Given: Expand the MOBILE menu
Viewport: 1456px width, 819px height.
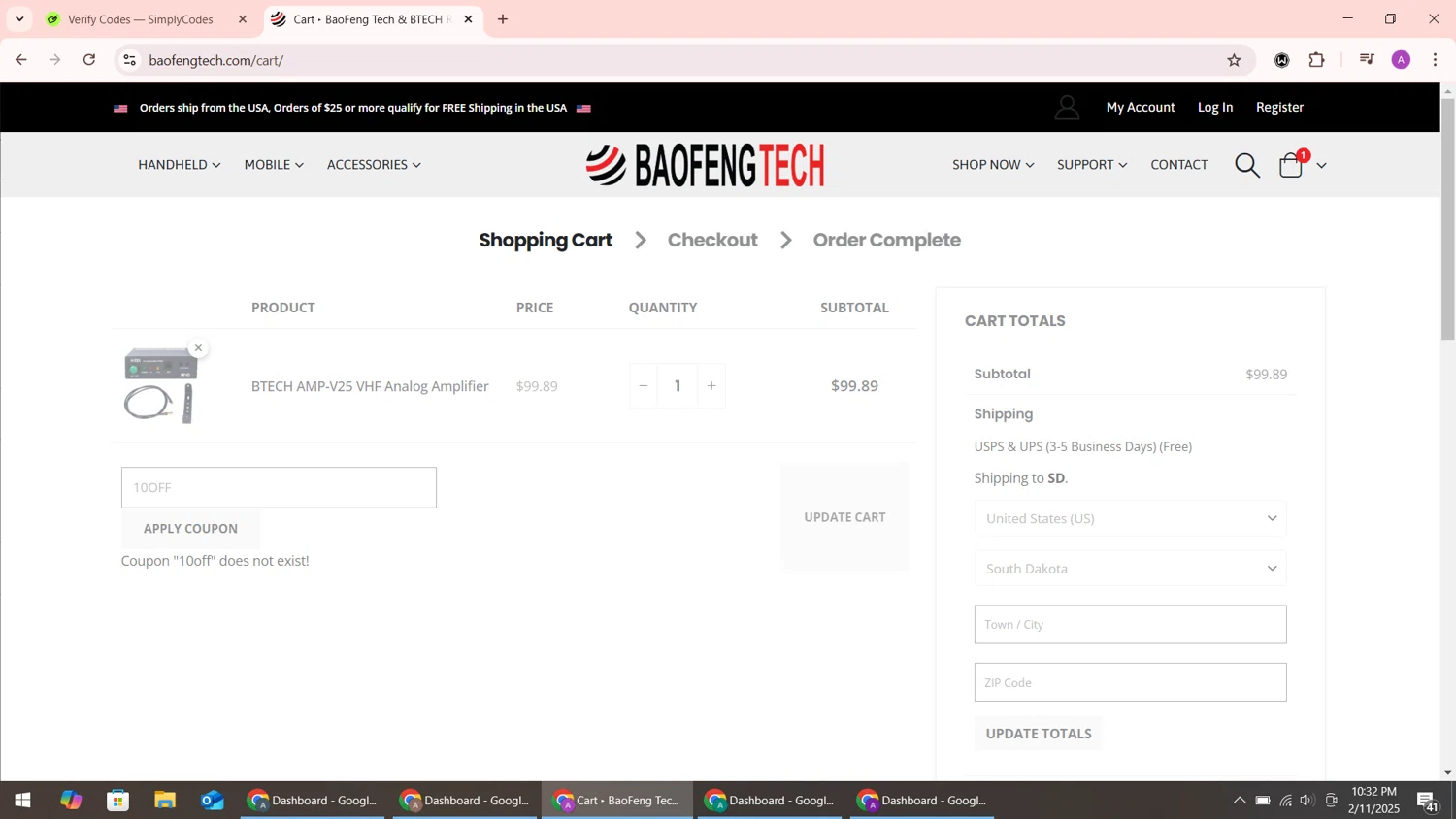Looking at the screenshot, I should click(274, 165).
